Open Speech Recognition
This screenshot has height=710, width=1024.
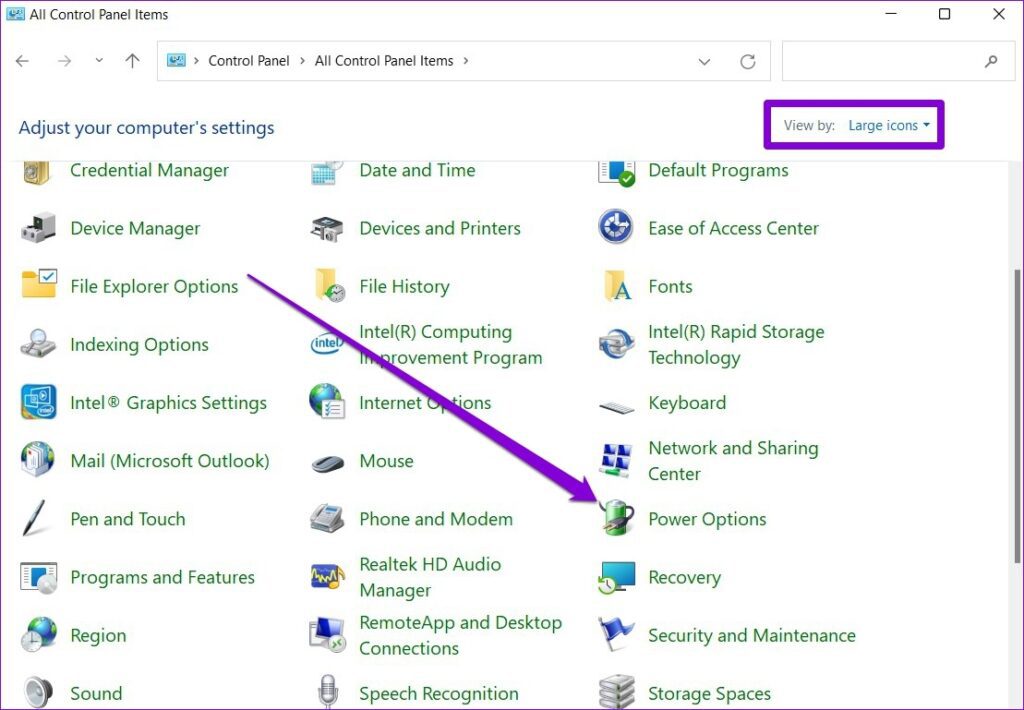click(x=439, y=693)
